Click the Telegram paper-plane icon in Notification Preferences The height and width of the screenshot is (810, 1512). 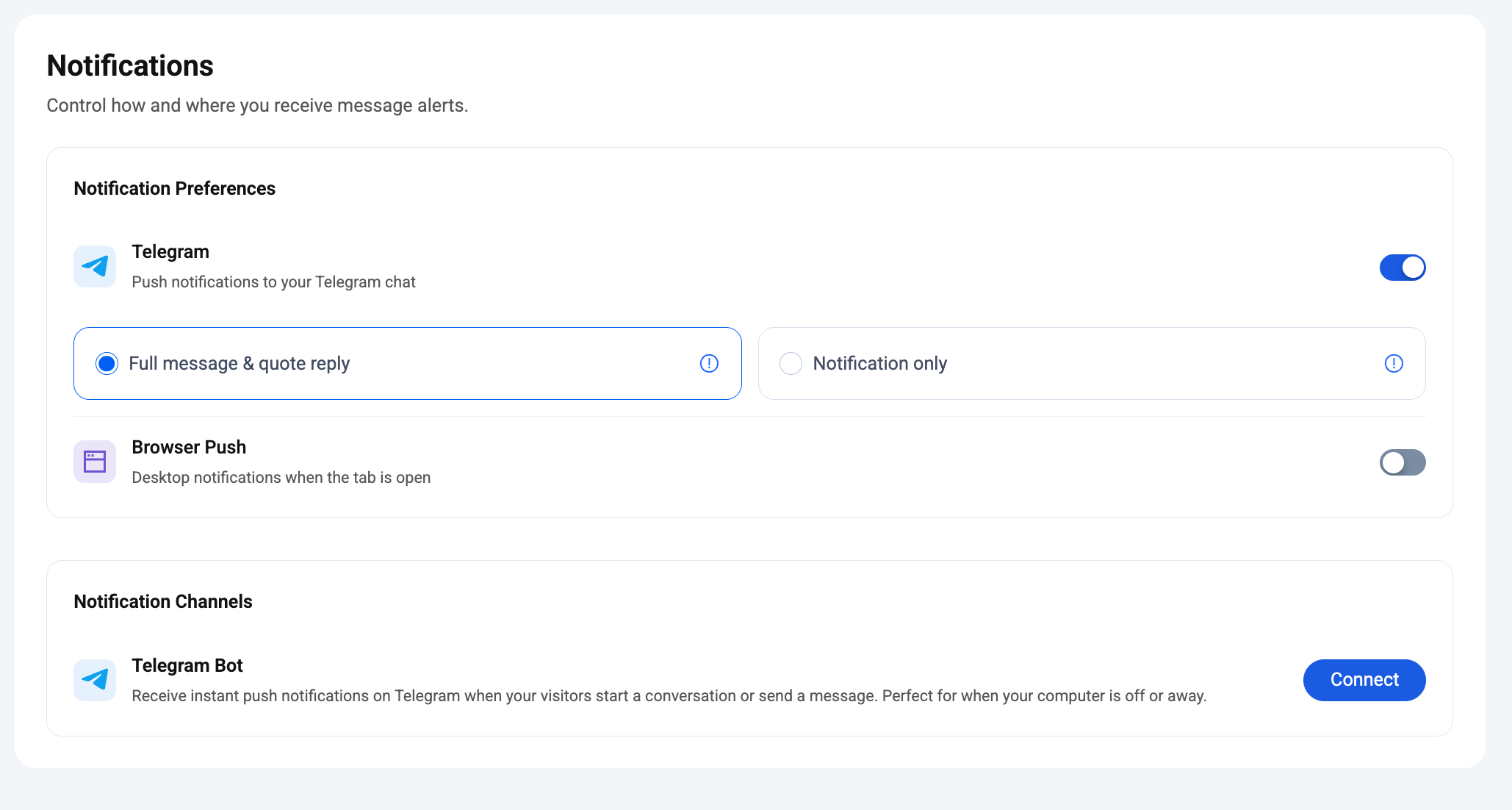(95, 267)
